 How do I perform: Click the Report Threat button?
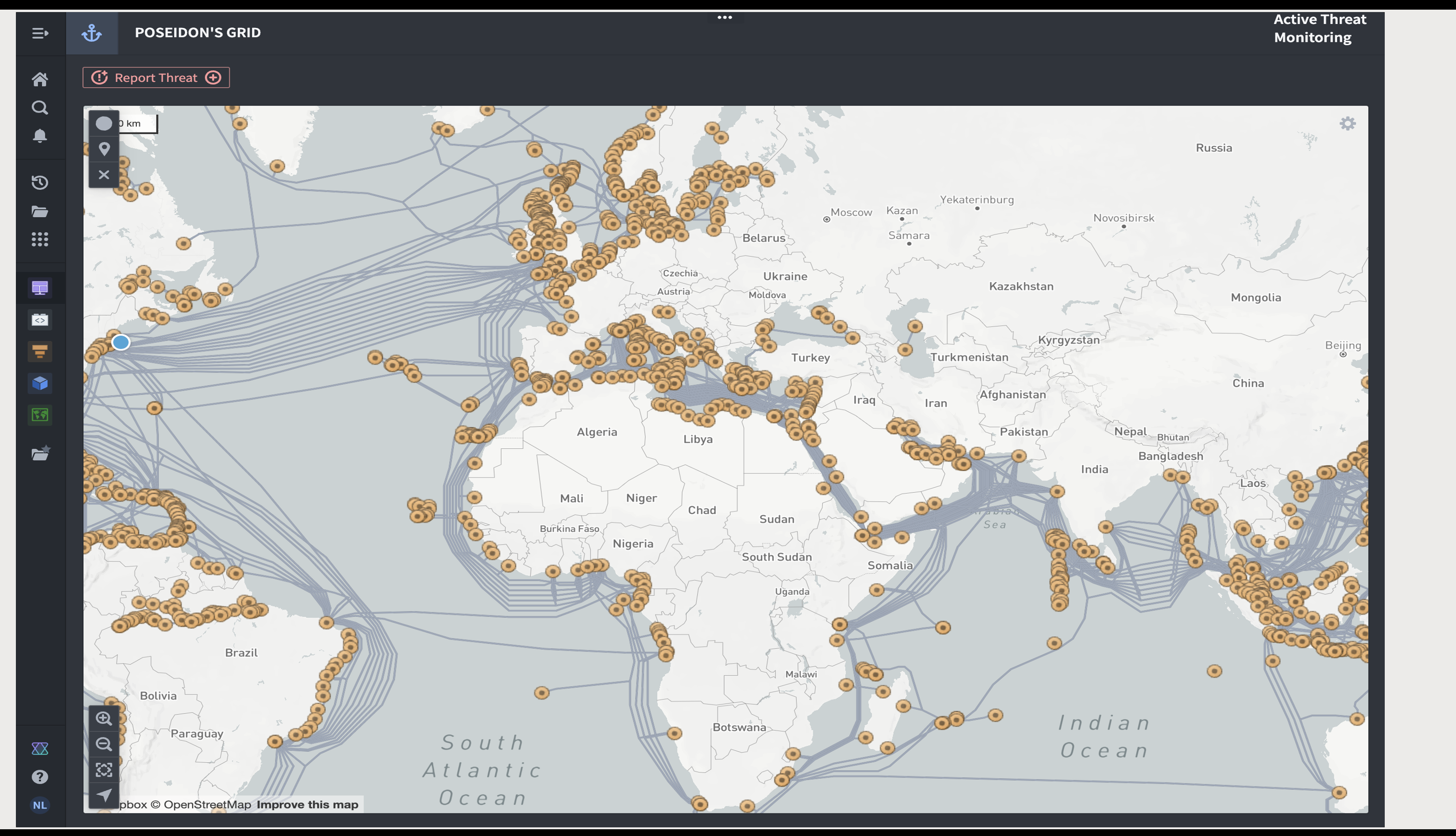(156, 78)
